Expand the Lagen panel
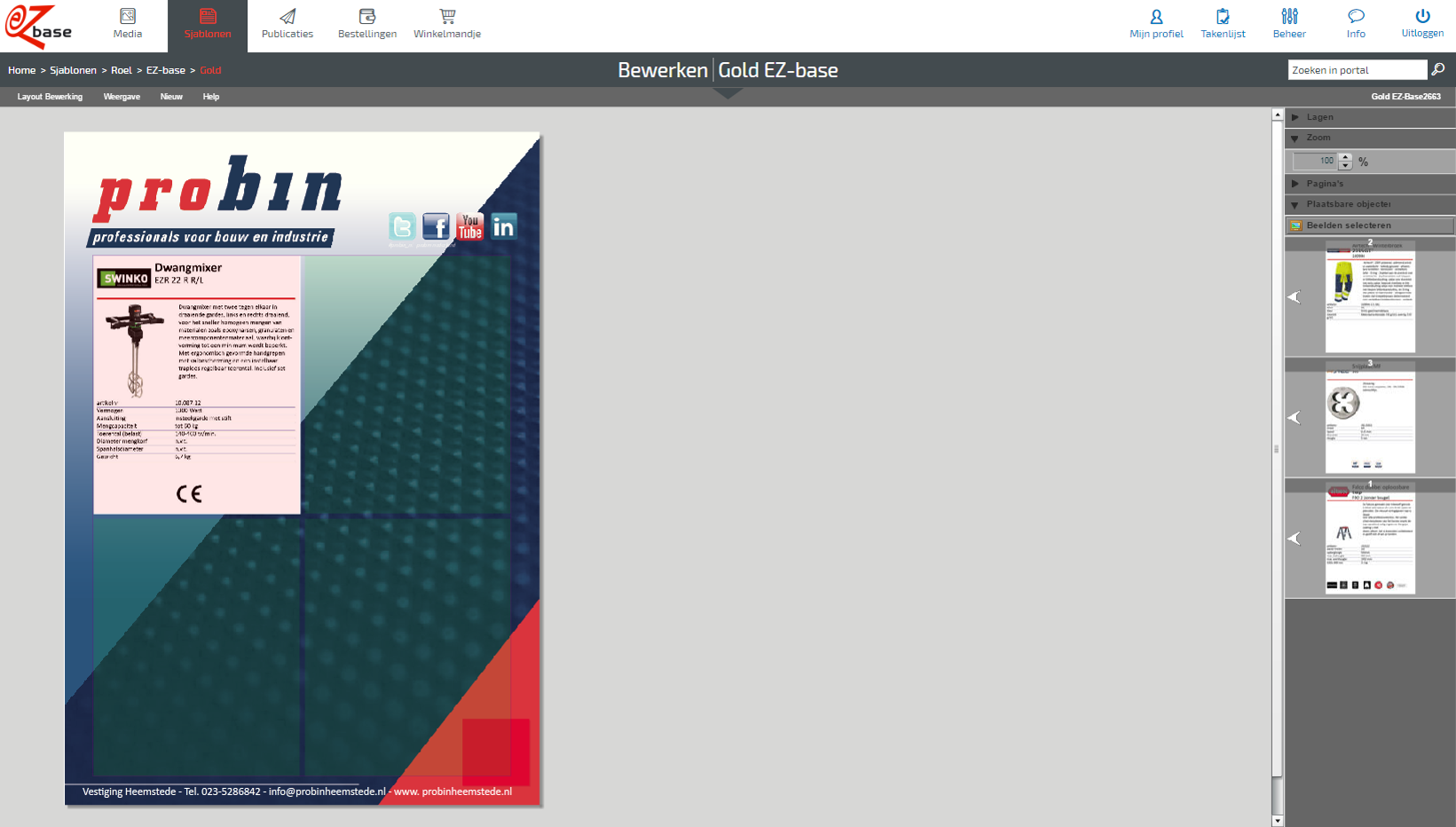Viewport: 1456px width, 827px height. [x=1370, y=117]
